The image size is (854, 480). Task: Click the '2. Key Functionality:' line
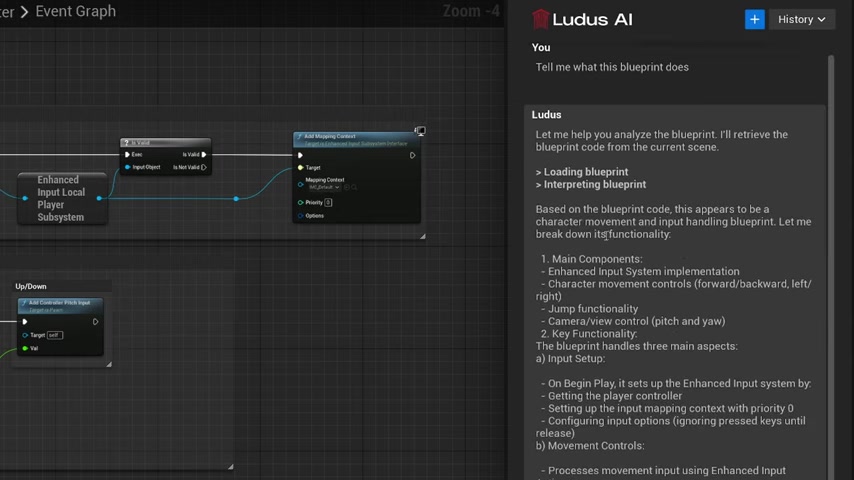click(x=589, y=334)
